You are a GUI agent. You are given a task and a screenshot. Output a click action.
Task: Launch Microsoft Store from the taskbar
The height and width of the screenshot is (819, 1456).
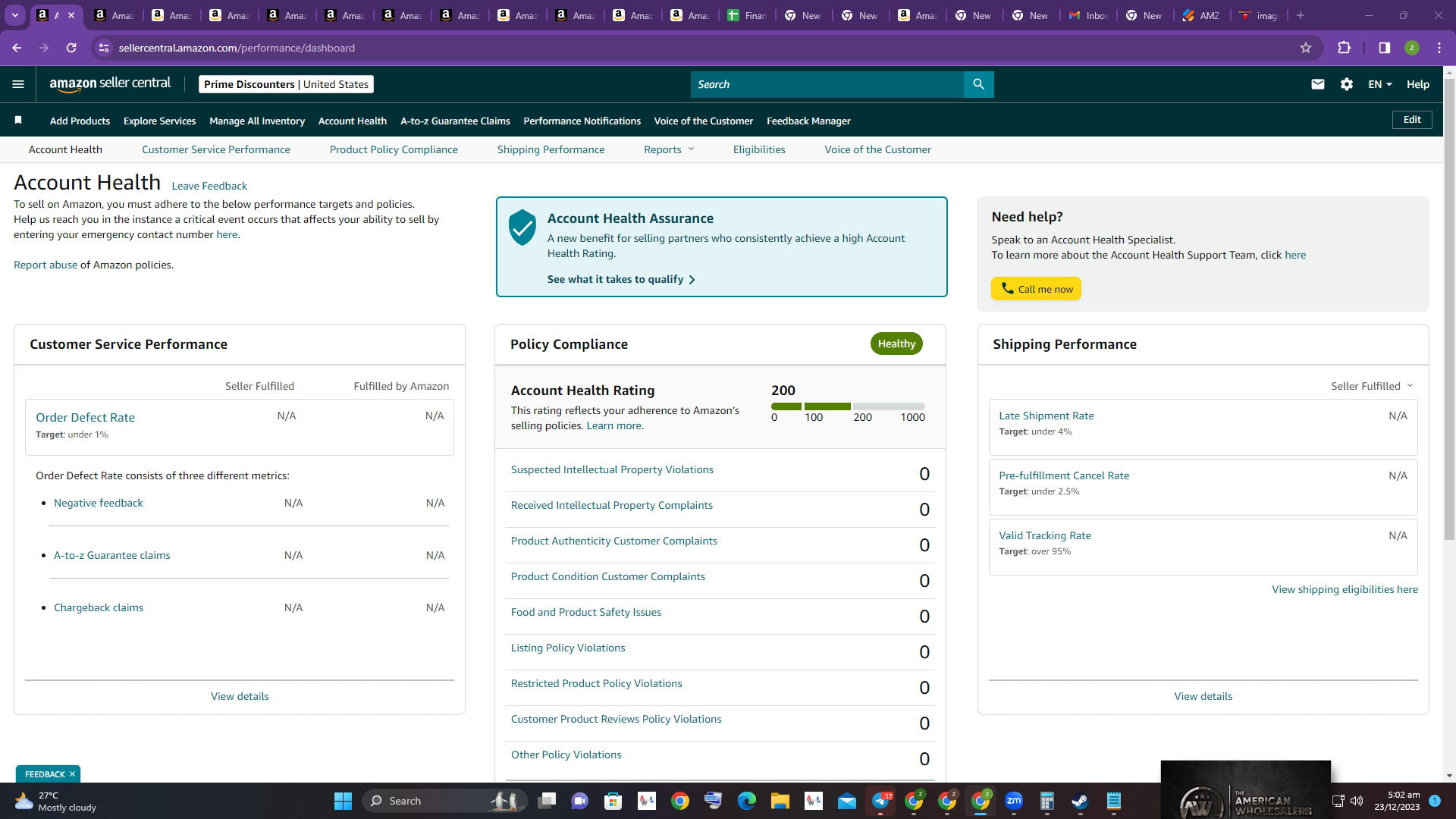click(x=613, y=801)
